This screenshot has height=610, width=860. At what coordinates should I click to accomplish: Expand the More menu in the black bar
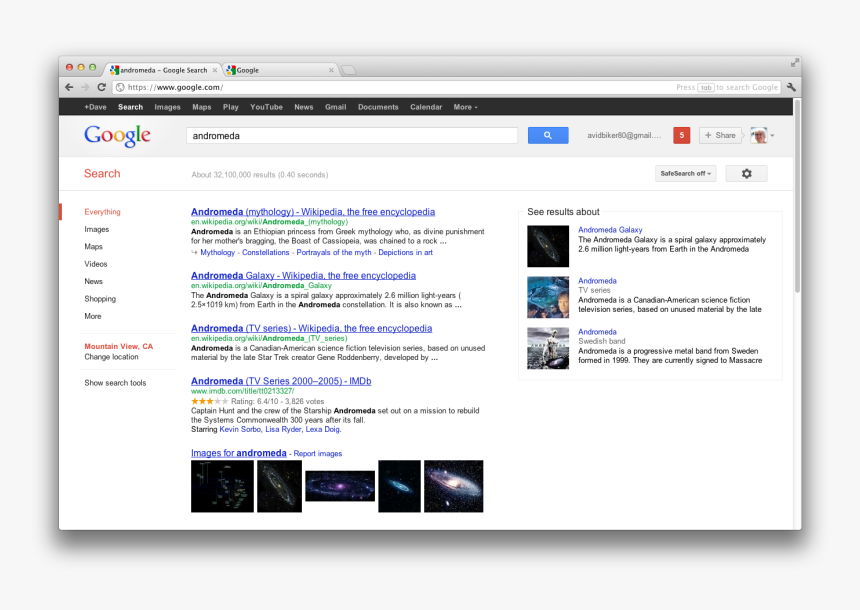(x=465, y=108)
